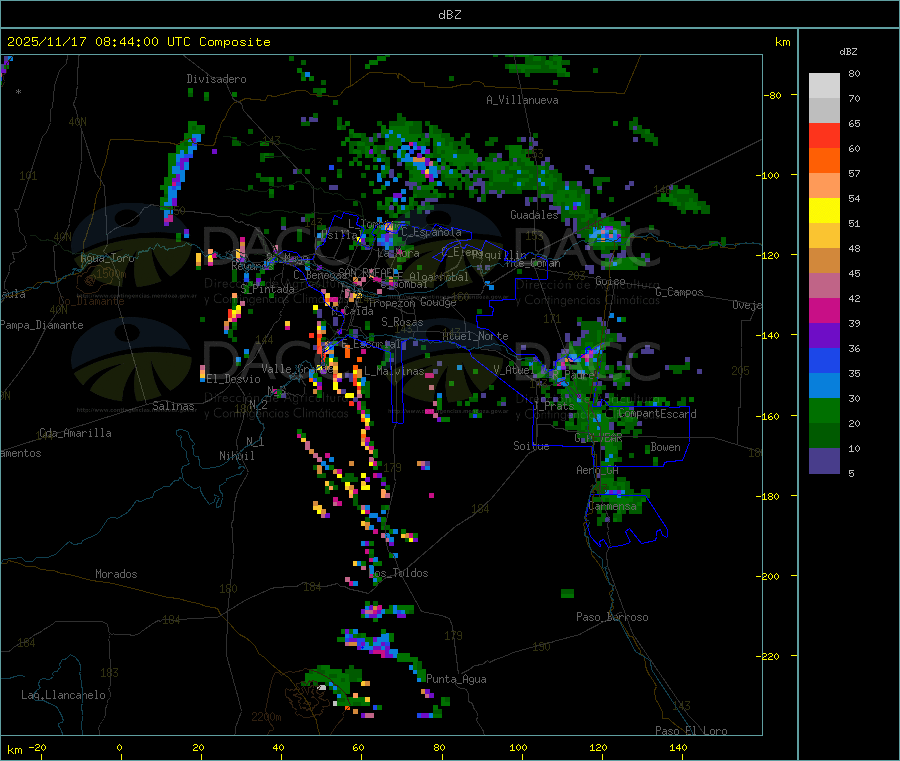This screenshot has width=900, height=761.
Task: Click the Guico location label
Action: click(x=610, y=281)
